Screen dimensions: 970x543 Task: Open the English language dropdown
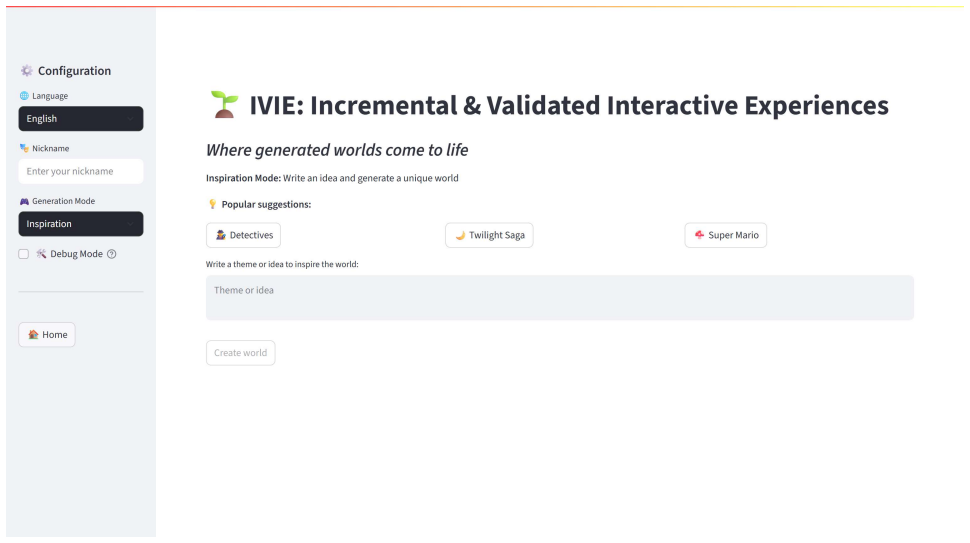point(81,119)
